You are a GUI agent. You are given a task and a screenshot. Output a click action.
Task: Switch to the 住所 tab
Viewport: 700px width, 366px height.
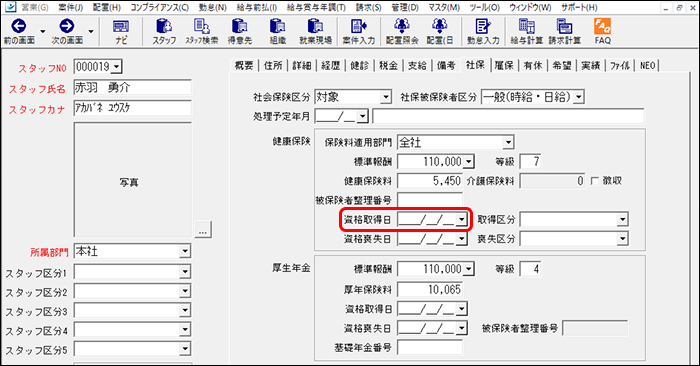coord(273,66)
